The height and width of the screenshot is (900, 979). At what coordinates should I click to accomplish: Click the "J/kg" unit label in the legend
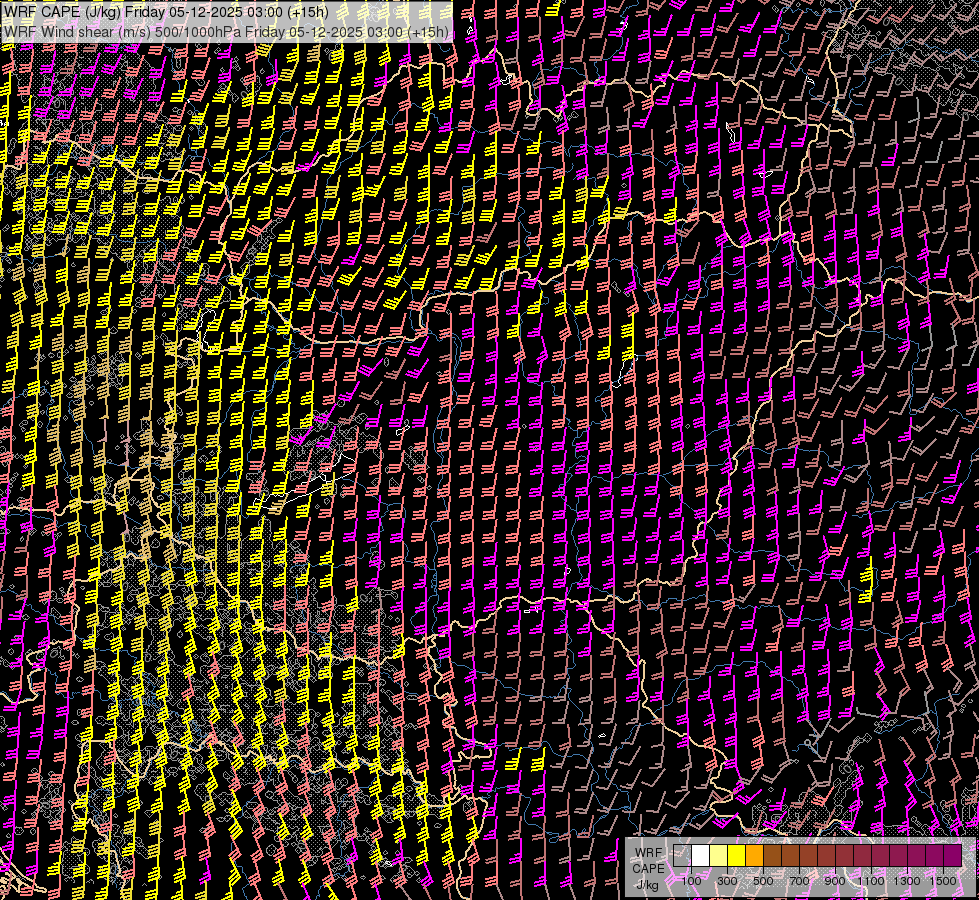coord(647,885)
